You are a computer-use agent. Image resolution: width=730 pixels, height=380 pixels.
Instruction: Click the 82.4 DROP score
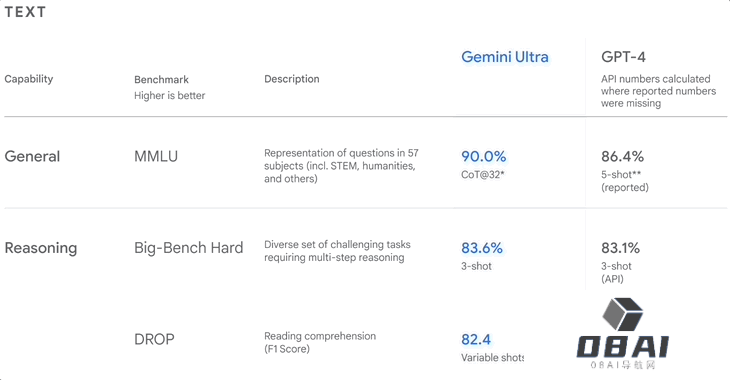point(476,339)
